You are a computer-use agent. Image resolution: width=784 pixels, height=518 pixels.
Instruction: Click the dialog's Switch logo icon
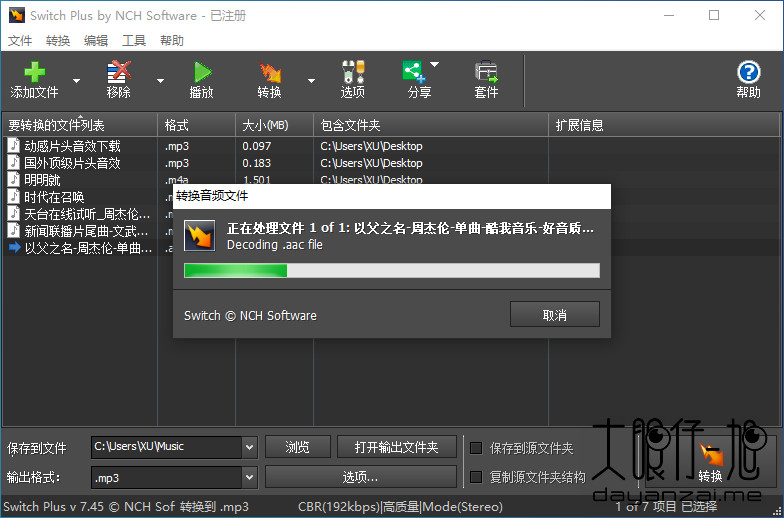pos(200,236)
